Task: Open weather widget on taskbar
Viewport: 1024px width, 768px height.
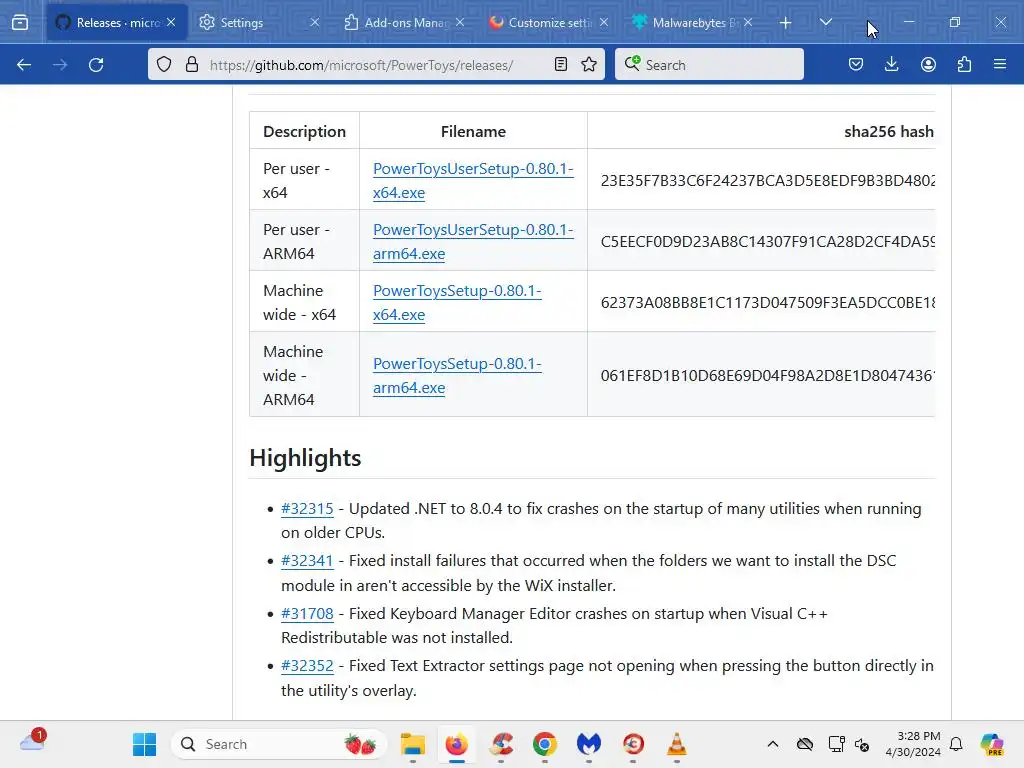Action: (x=33, y=742)
